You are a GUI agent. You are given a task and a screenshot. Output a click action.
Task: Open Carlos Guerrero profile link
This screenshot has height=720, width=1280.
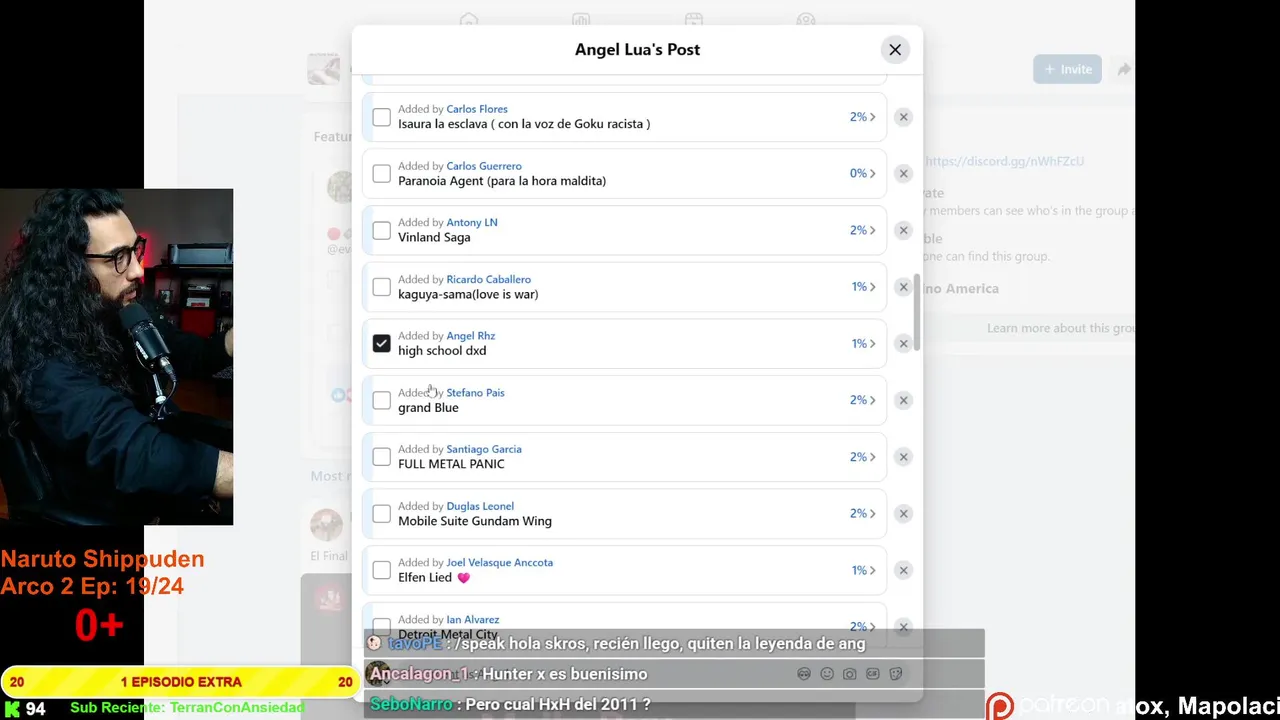point(484,166)
